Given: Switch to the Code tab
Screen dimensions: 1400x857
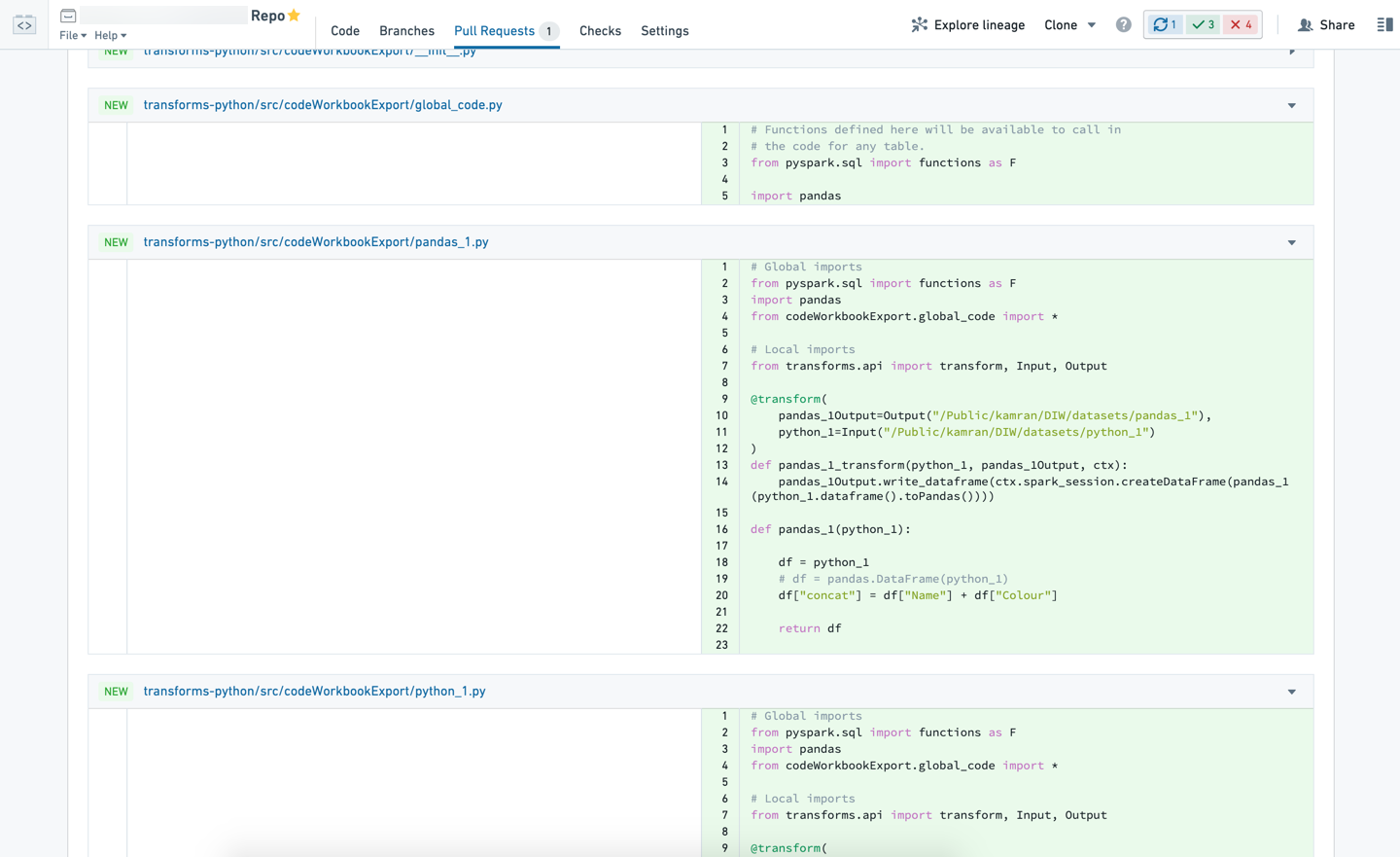Looking at the screenshot, I should coord(345,31).
